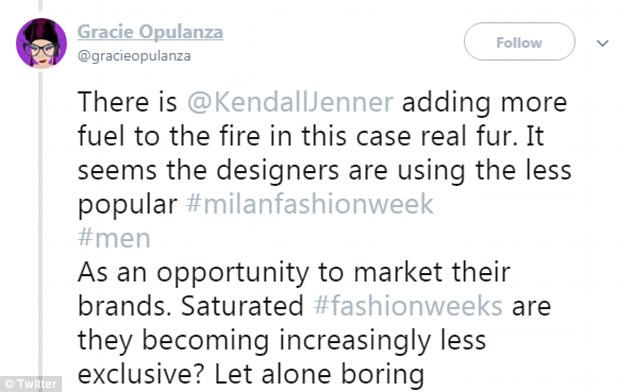
Task: Click the vertical thread line below avatar
Action: 40,222
